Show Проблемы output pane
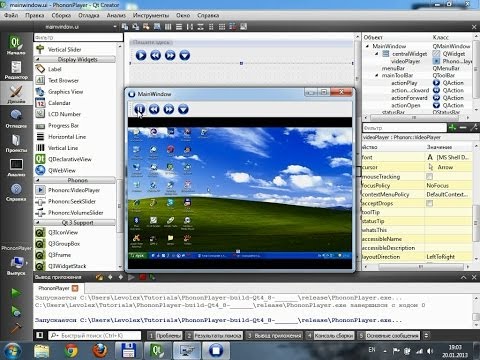 click(x=165, y=335)
